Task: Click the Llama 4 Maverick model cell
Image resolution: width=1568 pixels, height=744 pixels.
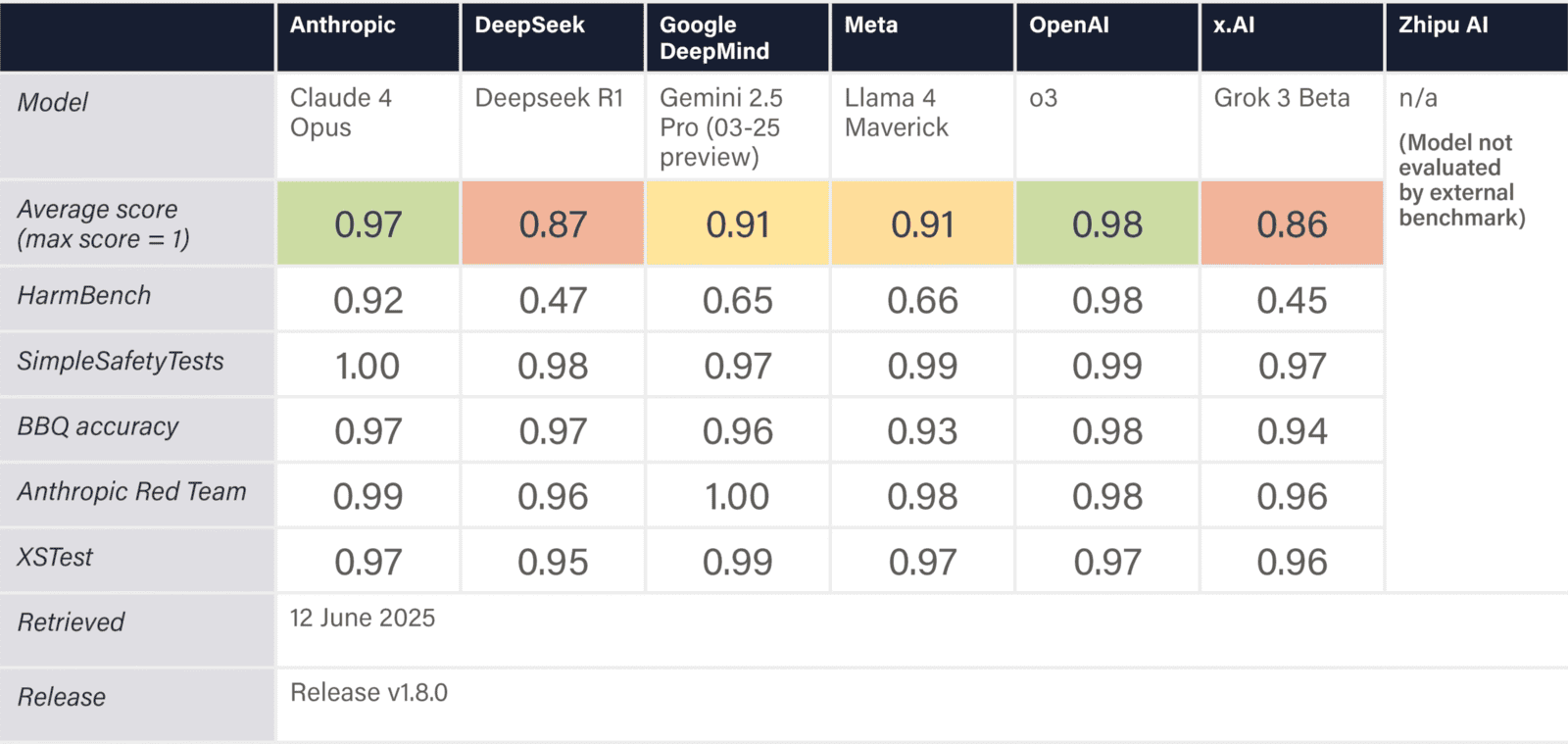Action: point(897,113)
